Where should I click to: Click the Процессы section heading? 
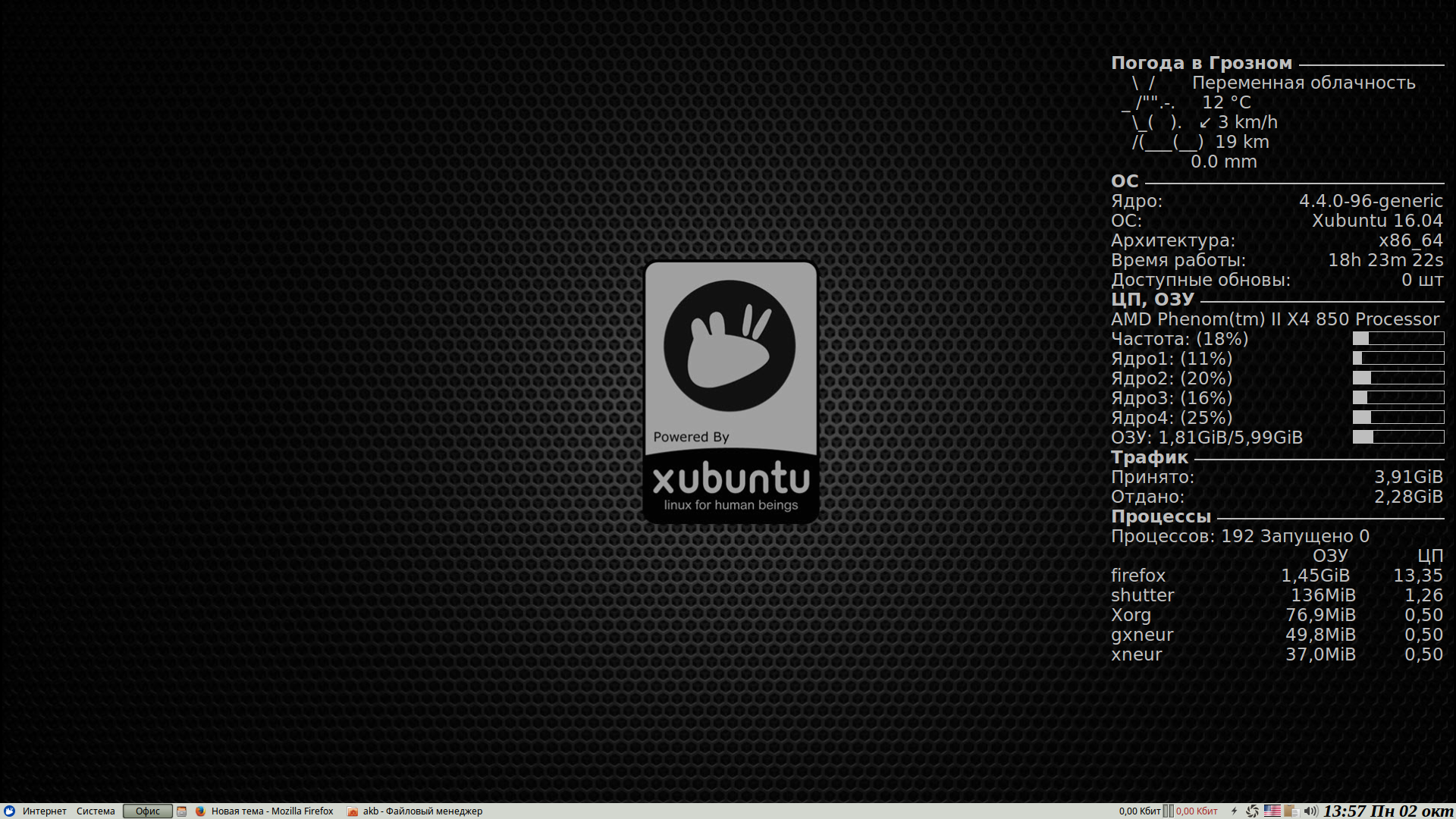[x=1161, y=516]
